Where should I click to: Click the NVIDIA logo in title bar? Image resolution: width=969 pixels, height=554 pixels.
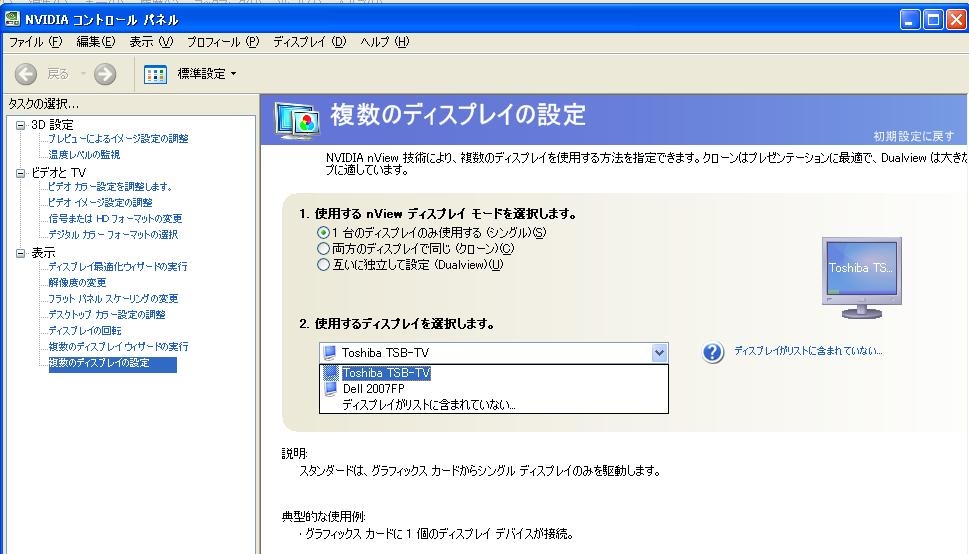[x=12, y=19]
